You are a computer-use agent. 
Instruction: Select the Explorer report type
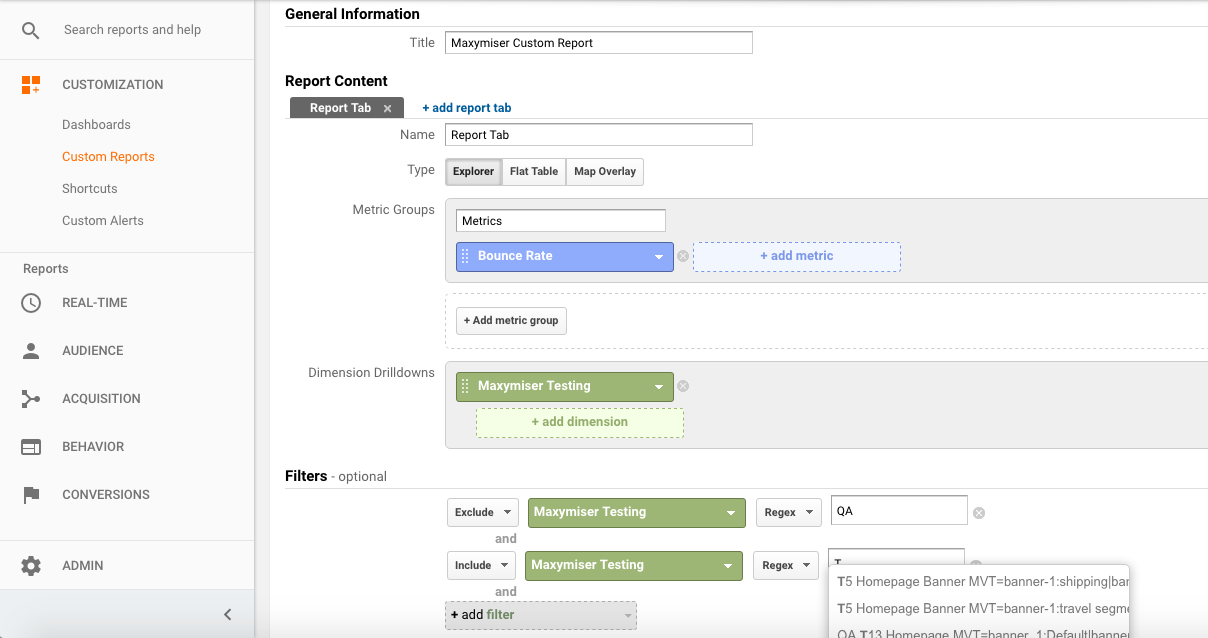pos(473,172)
